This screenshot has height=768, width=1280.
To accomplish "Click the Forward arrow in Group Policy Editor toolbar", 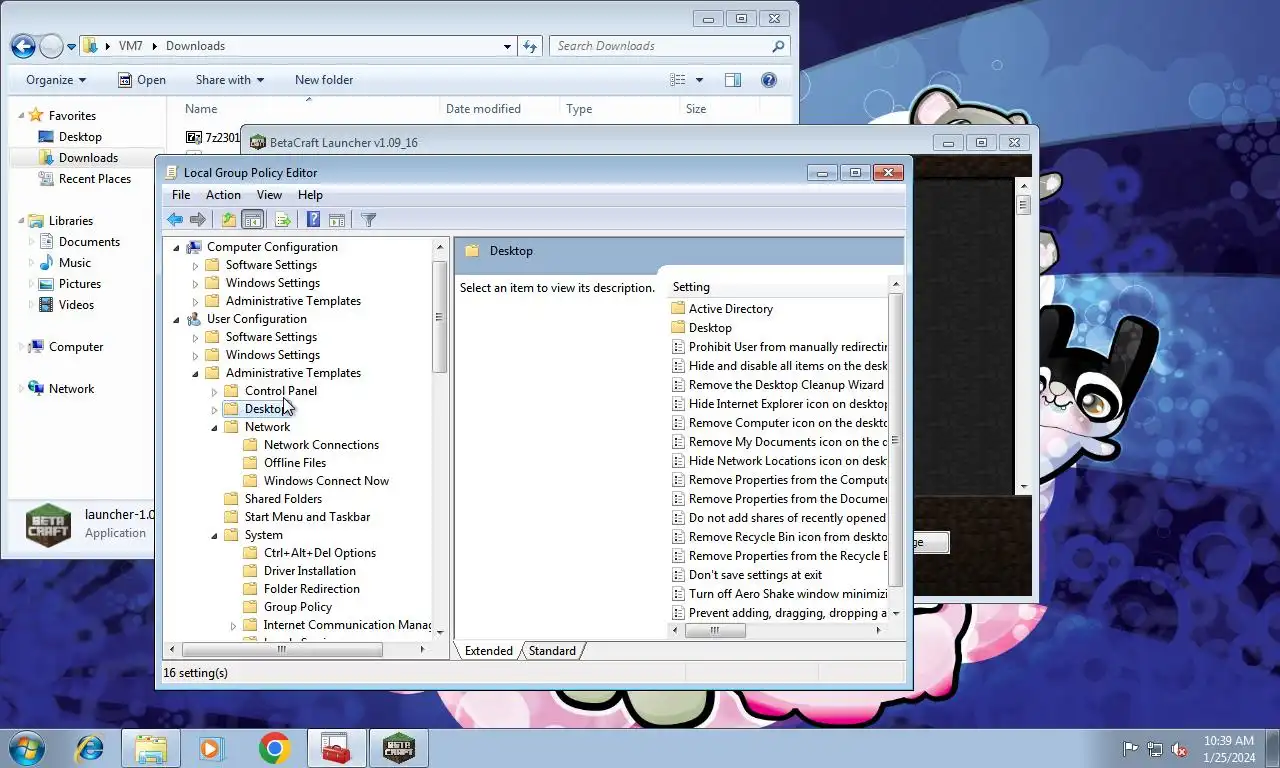I will coord(198,220).
